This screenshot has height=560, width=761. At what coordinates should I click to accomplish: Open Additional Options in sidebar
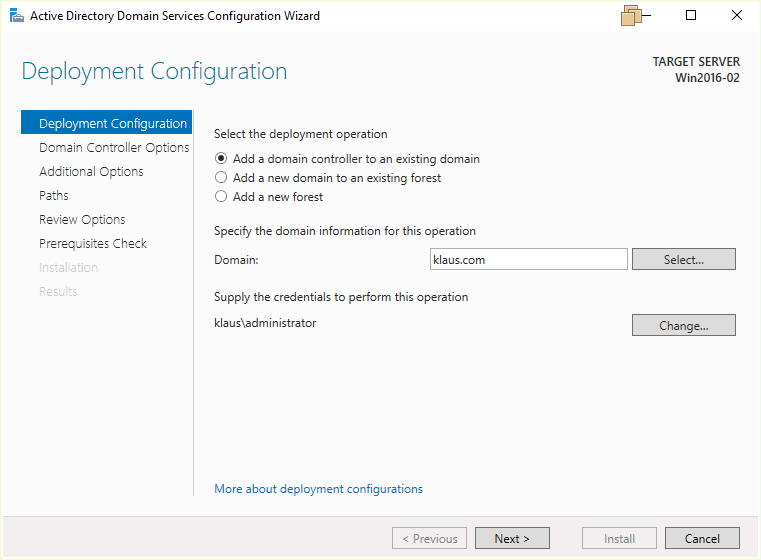coord(91,172)
